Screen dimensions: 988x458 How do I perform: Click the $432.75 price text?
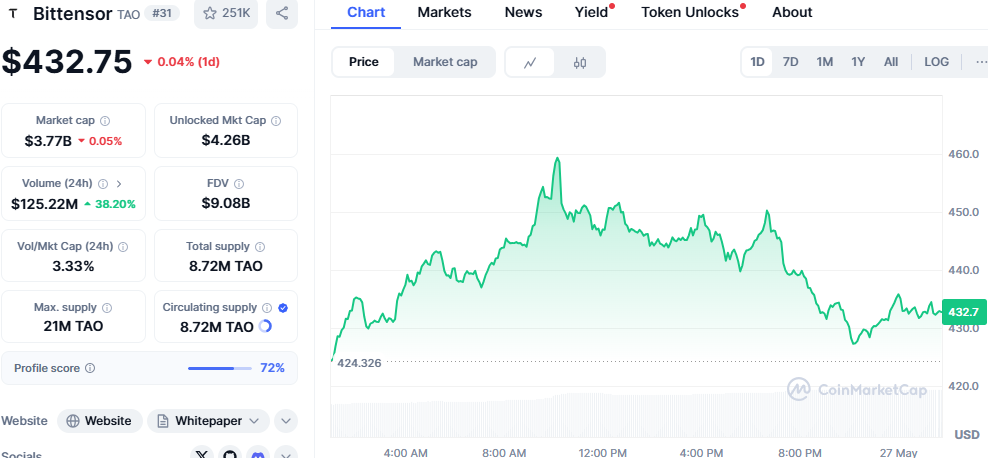pyautogui.click(x=67, y=62)
